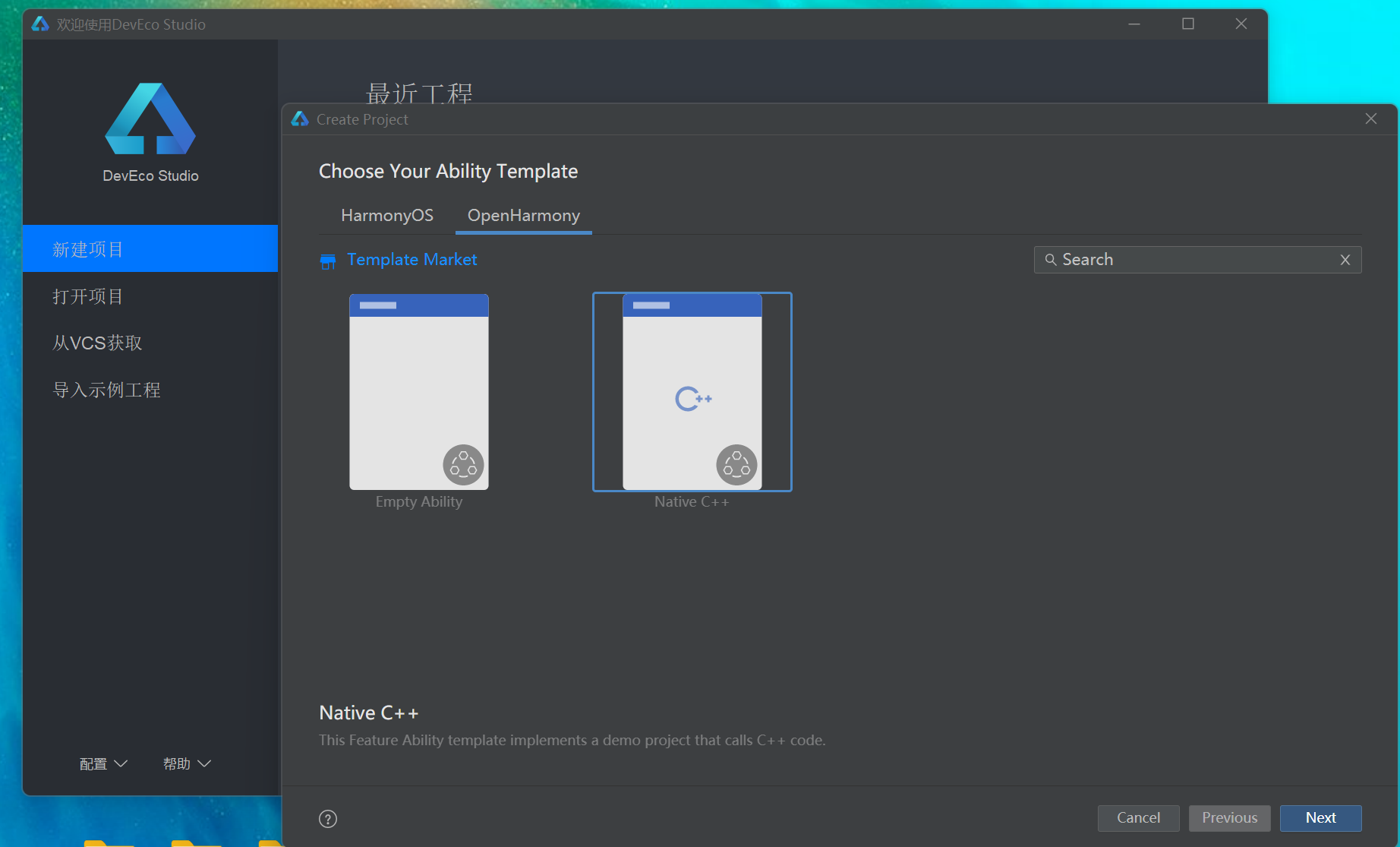Switch to the HarmonyOS tab
1400x847 pixels.
pyautogui.click(x=387, y=216)
